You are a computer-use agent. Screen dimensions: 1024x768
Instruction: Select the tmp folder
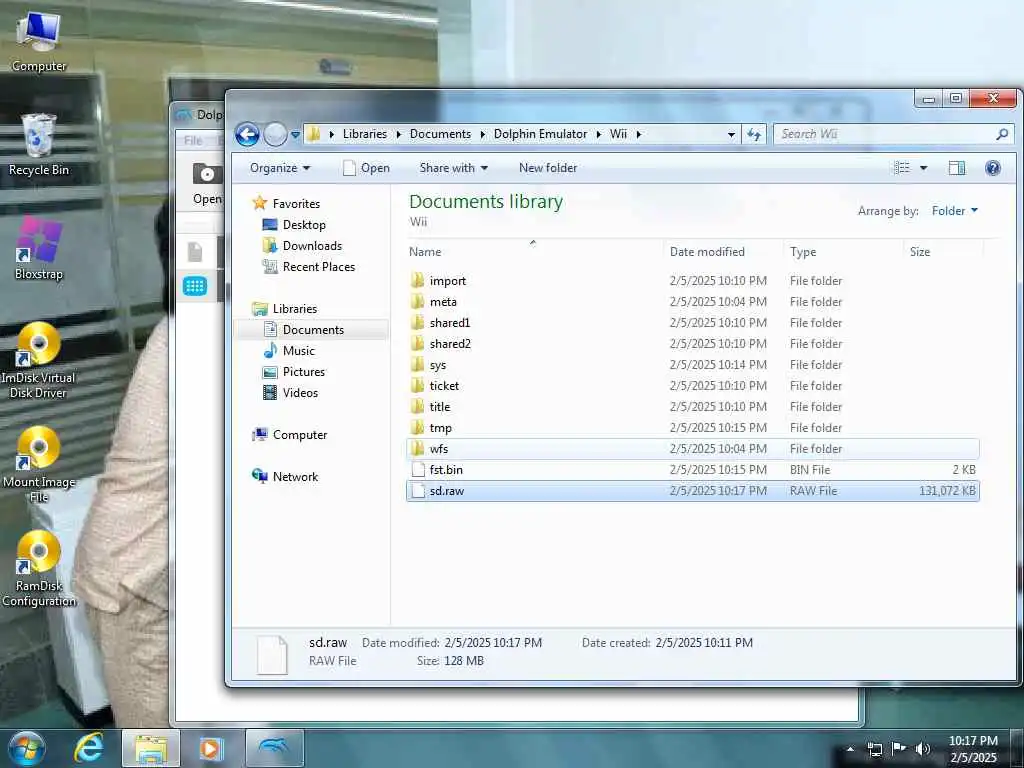(x=692, y=428)
